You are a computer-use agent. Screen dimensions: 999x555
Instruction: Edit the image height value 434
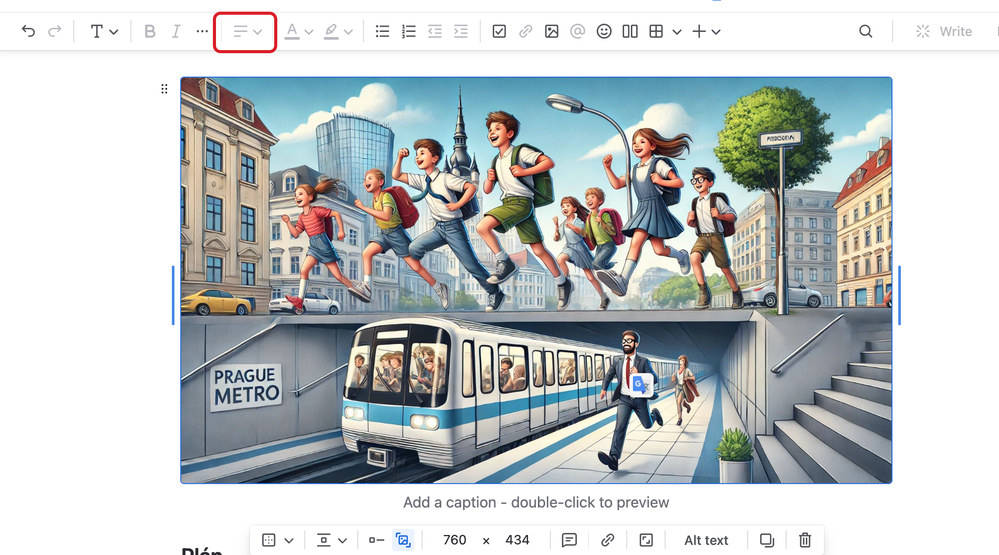517,540
